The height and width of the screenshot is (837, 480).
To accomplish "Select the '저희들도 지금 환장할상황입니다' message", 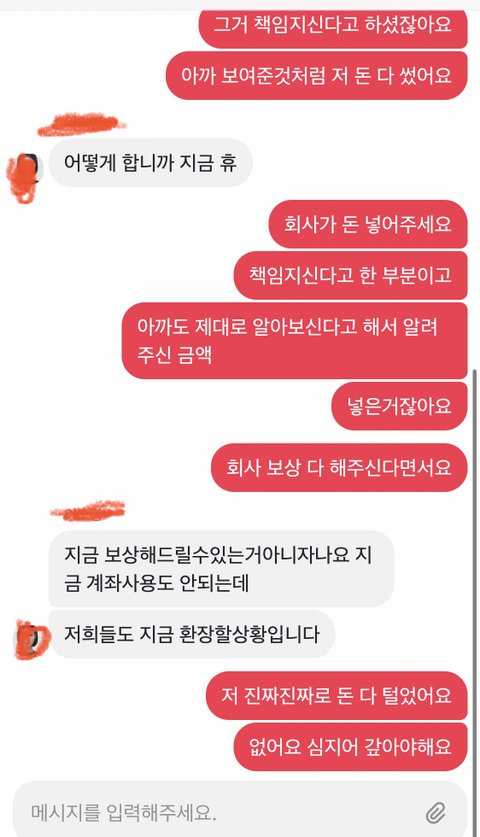I will [192, 634].
